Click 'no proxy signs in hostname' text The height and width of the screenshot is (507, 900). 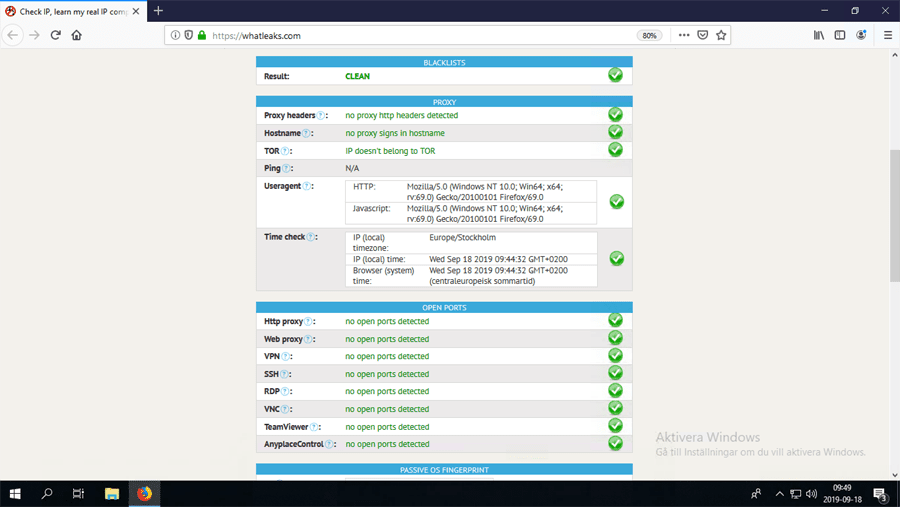click(x=395, y=133)
